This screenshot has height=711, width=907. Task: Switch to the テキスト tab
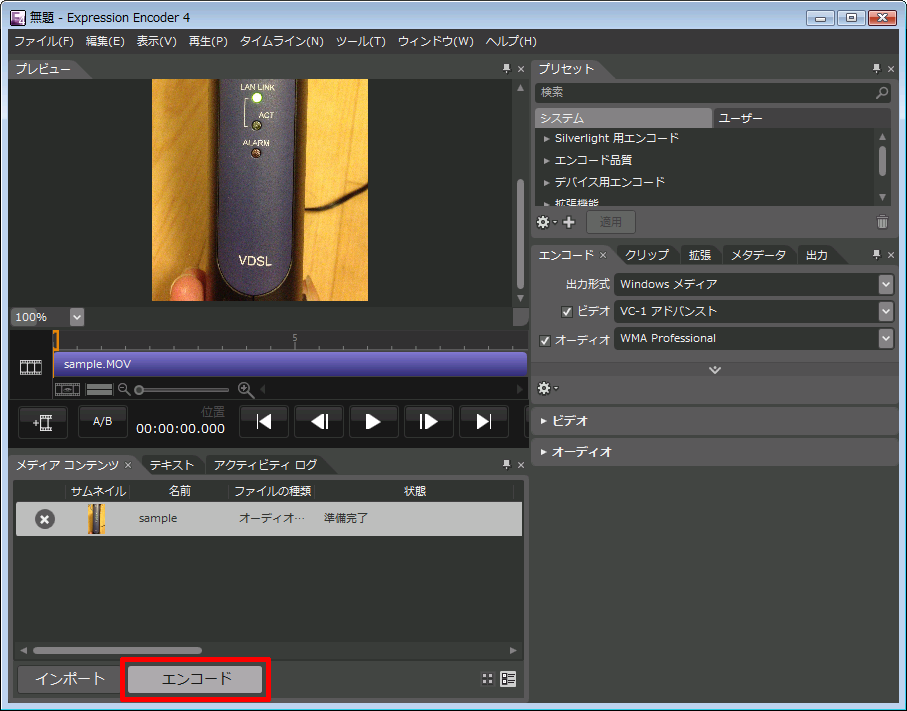[x=172, y=465]
